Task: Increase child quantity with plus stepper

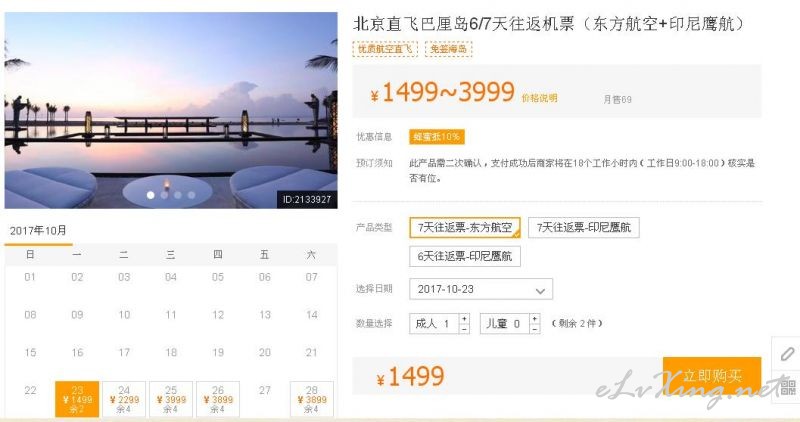Action: 534,319
